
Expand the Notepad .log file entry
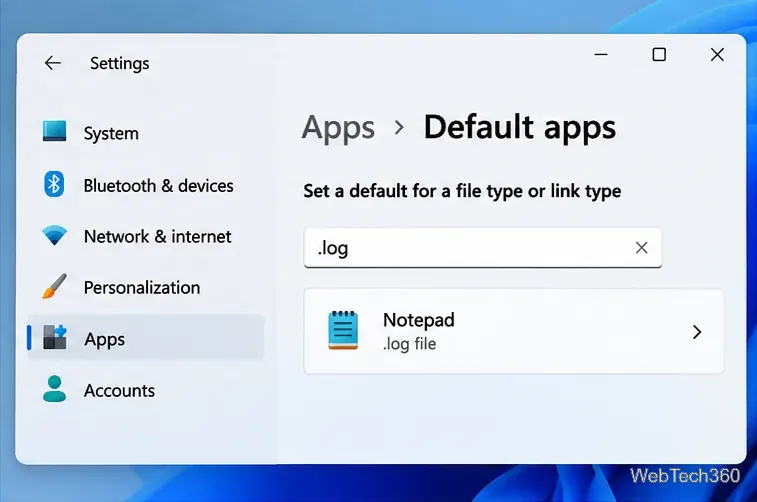697,332
